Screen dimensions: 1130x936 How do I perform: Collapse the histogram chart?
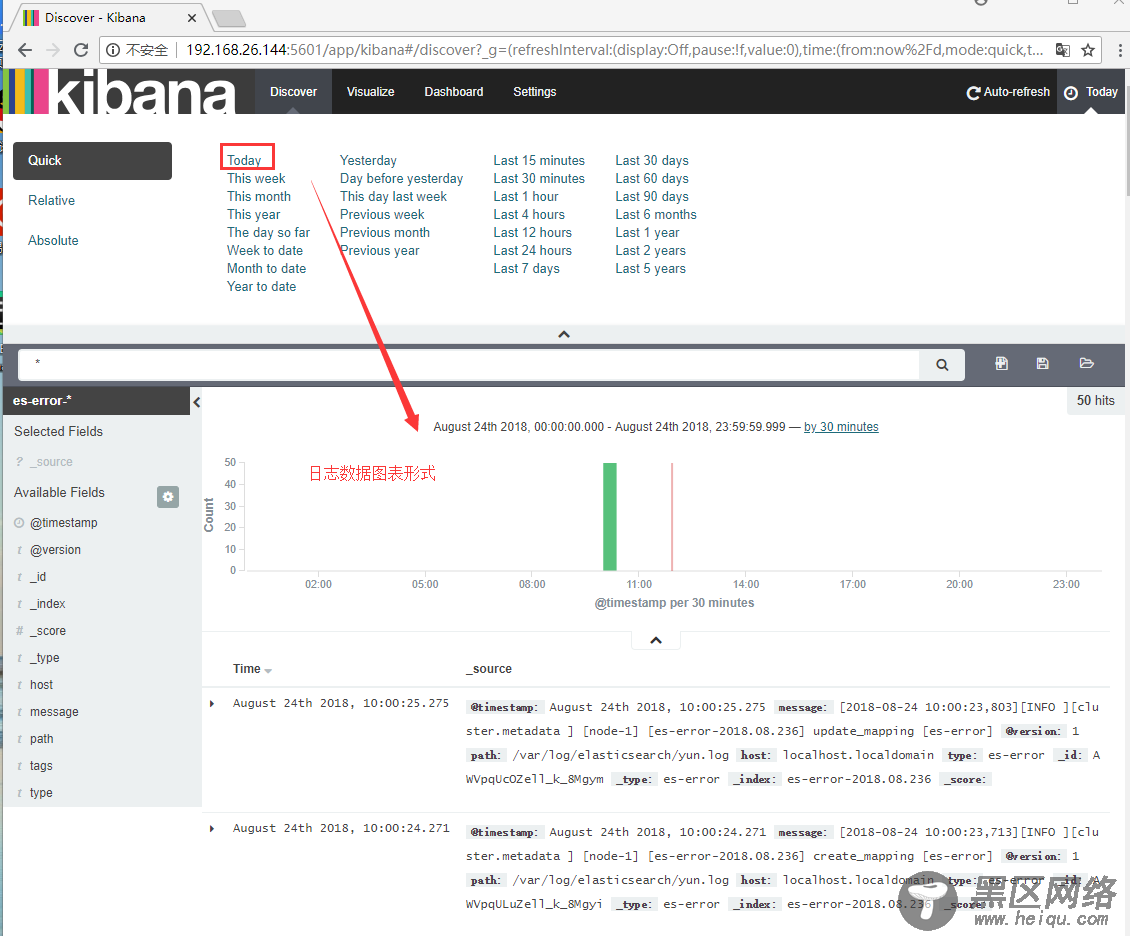(x=656, y=641)
